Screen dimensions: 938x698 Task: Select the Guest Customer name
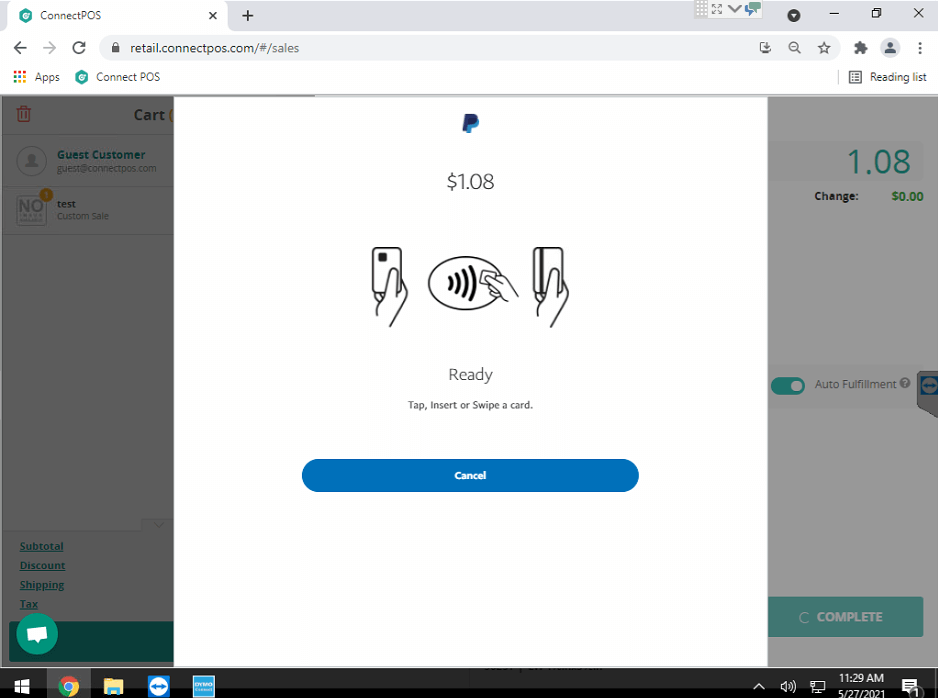click(x=101, y=154)
